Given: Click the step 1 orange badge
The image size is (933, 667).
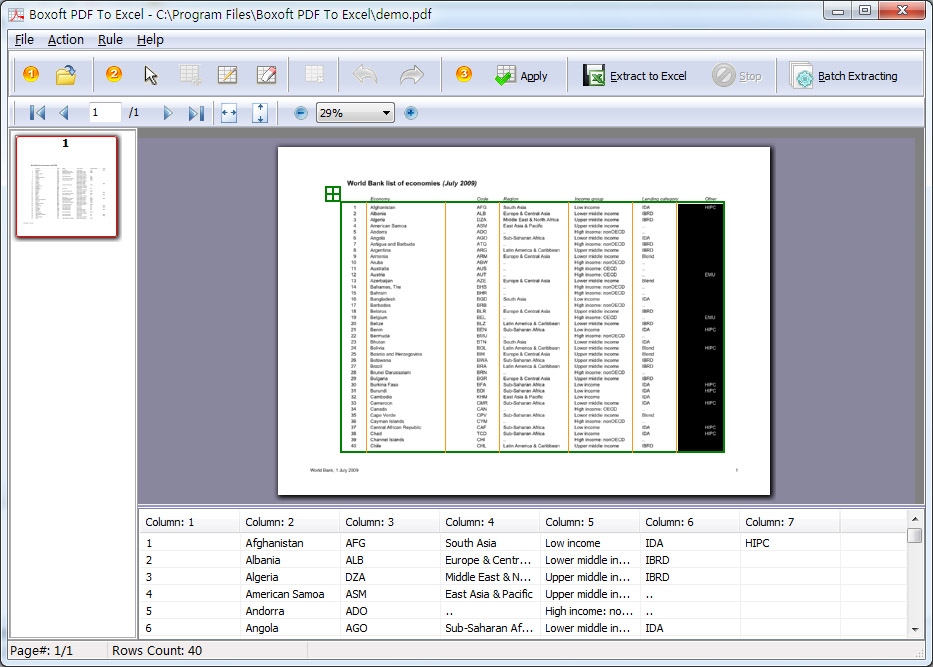Looking at the screenshot, I should click(x=31, y=74).
